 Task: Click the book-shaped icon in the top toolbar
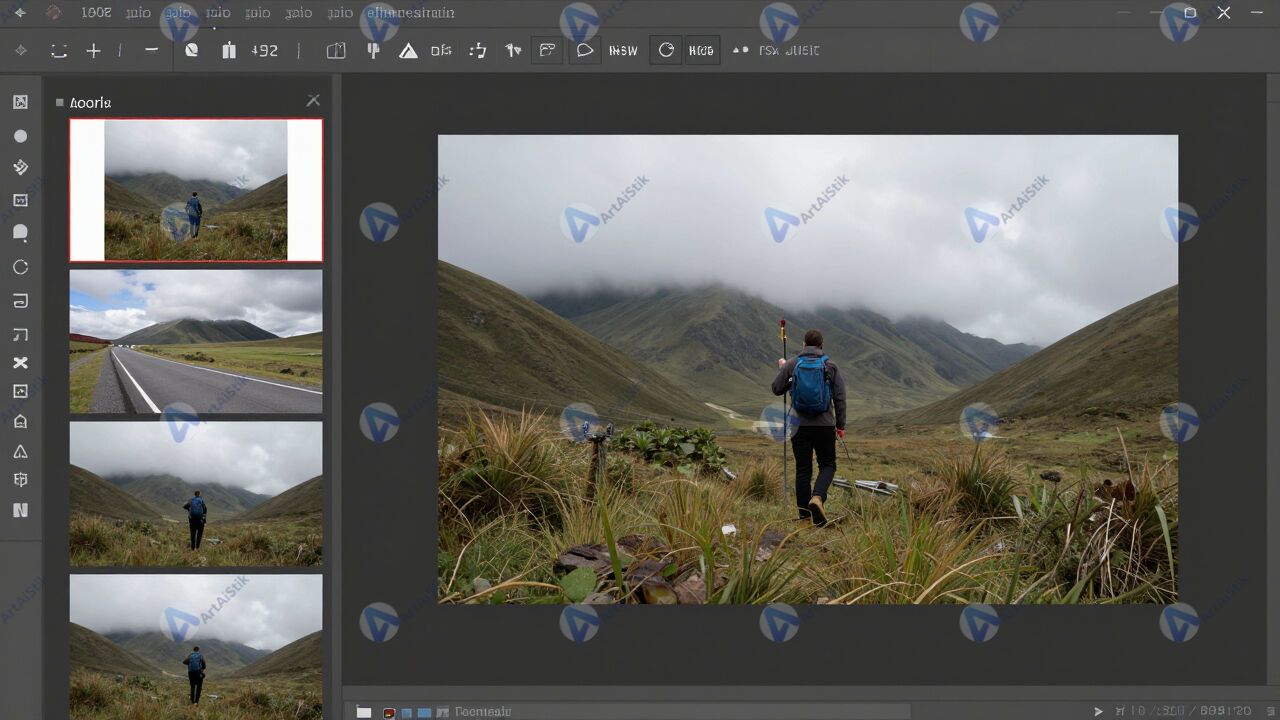[336, 51]
